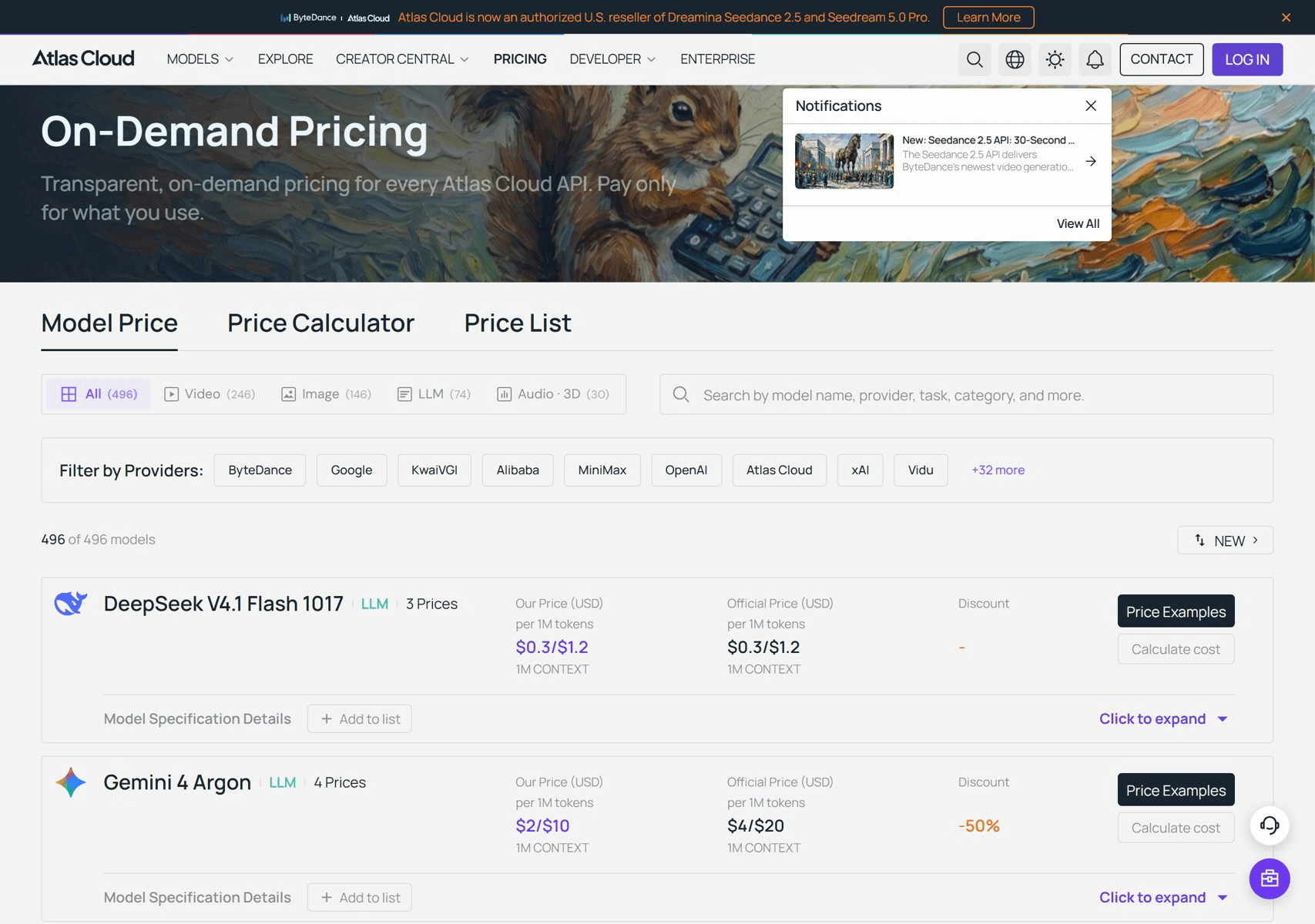
Task: Expand DeepSeek V4.1 Flash specification details
Action: pos(1163,719)
